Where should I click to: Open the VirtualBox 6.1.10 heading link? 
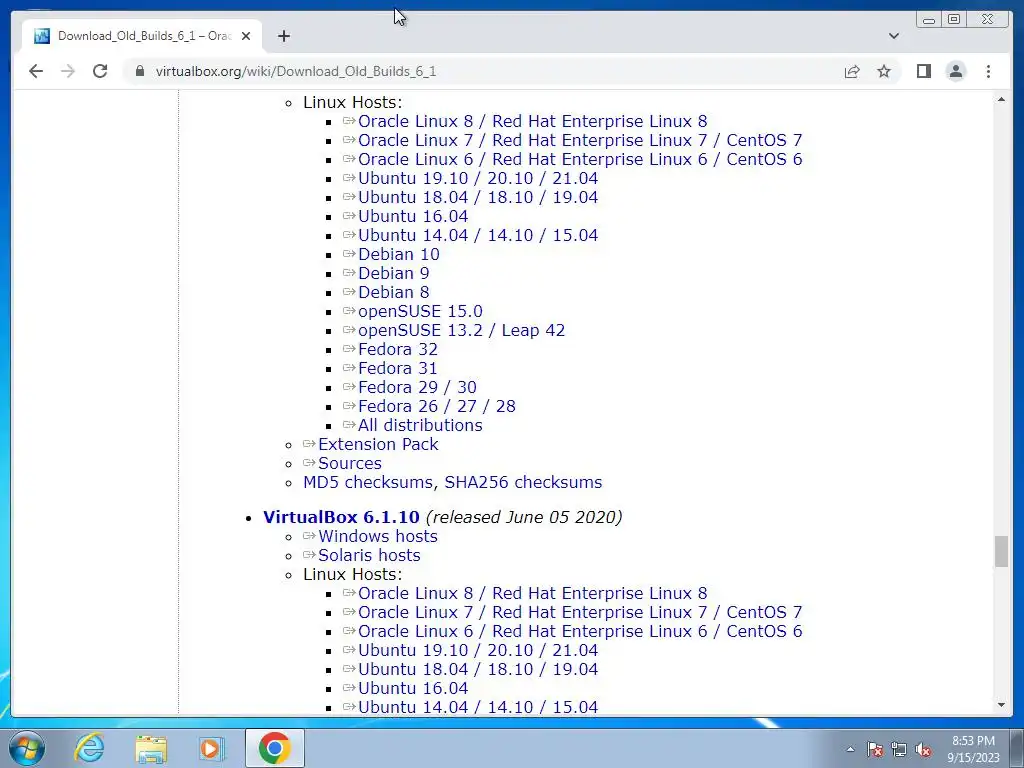[341, 517]
